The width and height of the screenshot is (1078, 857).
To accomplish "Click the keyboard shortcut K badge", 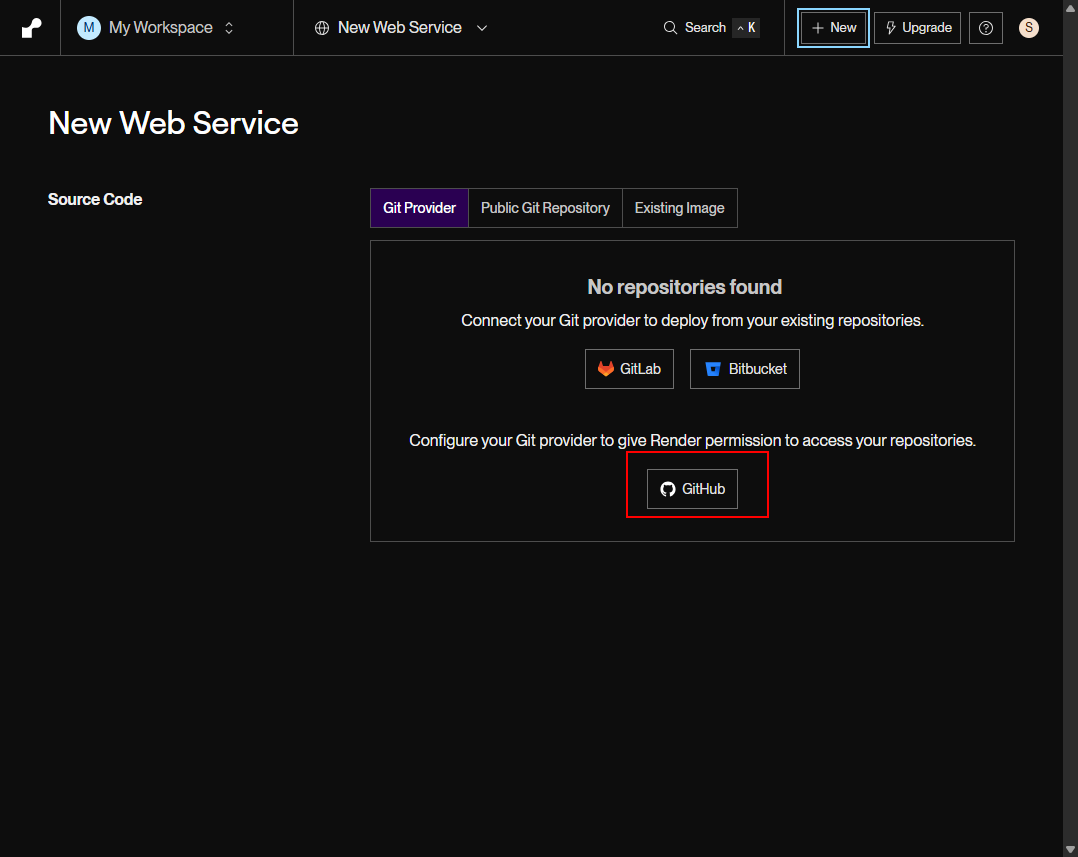I will [746, 28].
